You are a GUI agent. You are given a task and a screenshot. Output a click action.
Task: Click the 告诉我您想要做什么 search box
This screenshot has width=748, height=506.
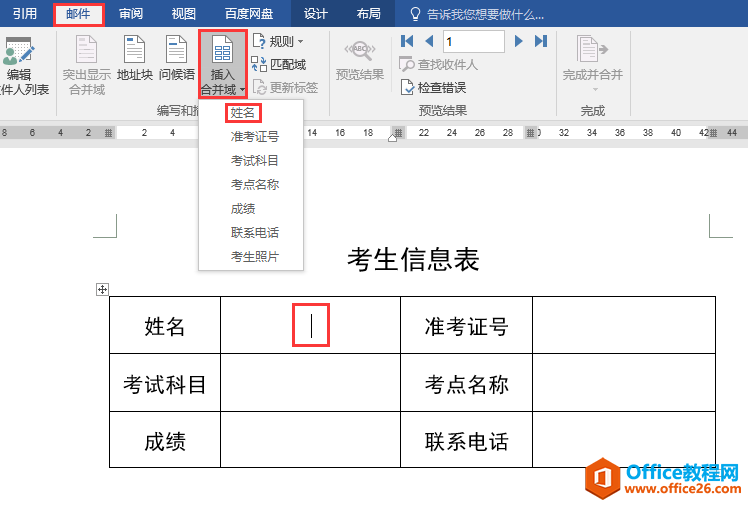(x=477, y=14)
